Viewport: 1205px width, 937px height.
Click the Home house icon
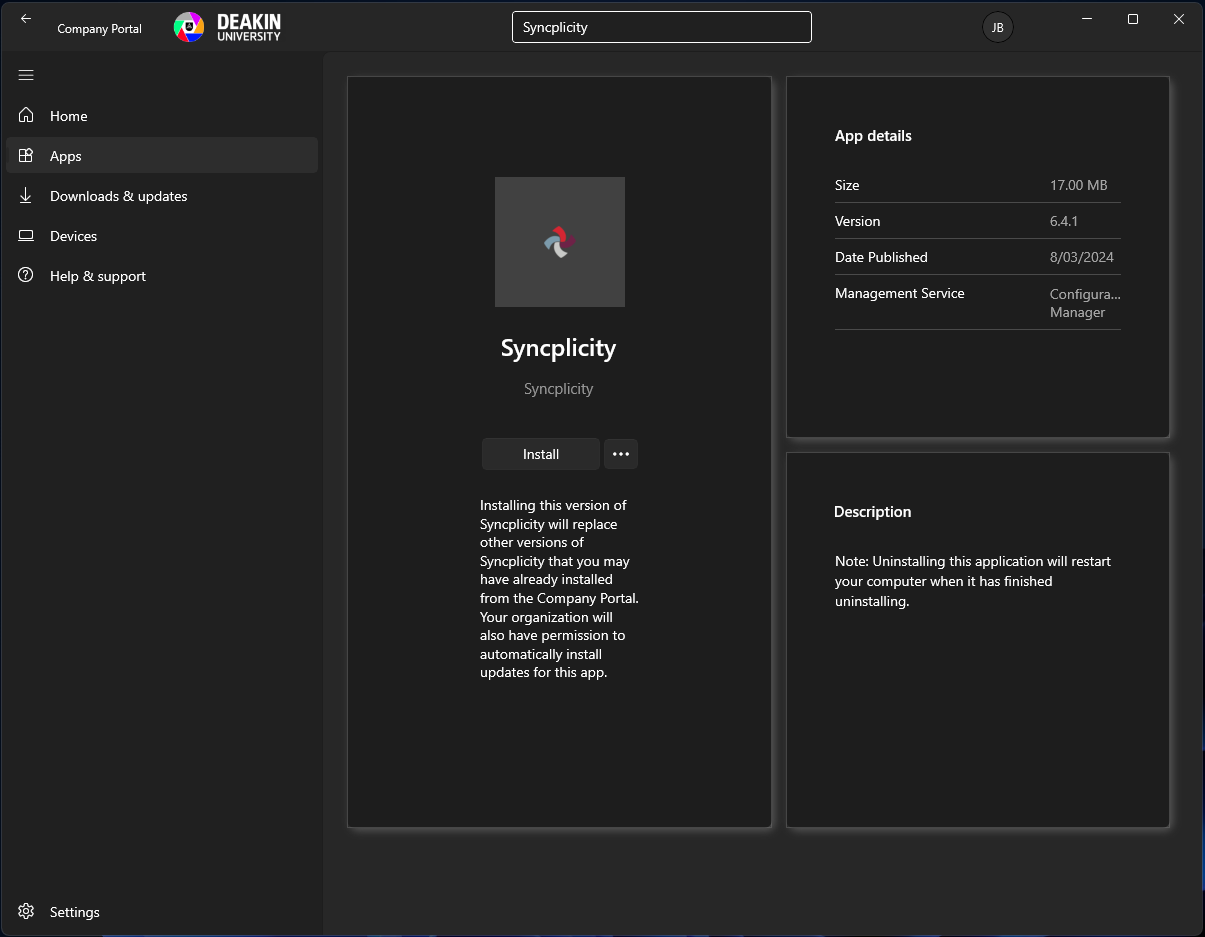coord(26,116)
